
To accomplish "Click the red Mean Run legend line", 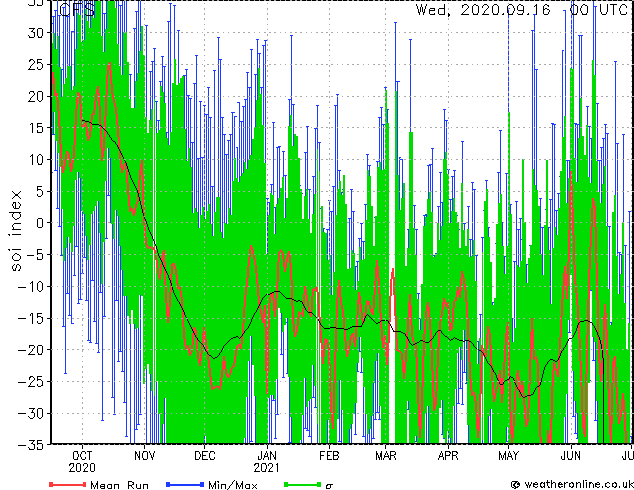I will [x=67, y=484].
